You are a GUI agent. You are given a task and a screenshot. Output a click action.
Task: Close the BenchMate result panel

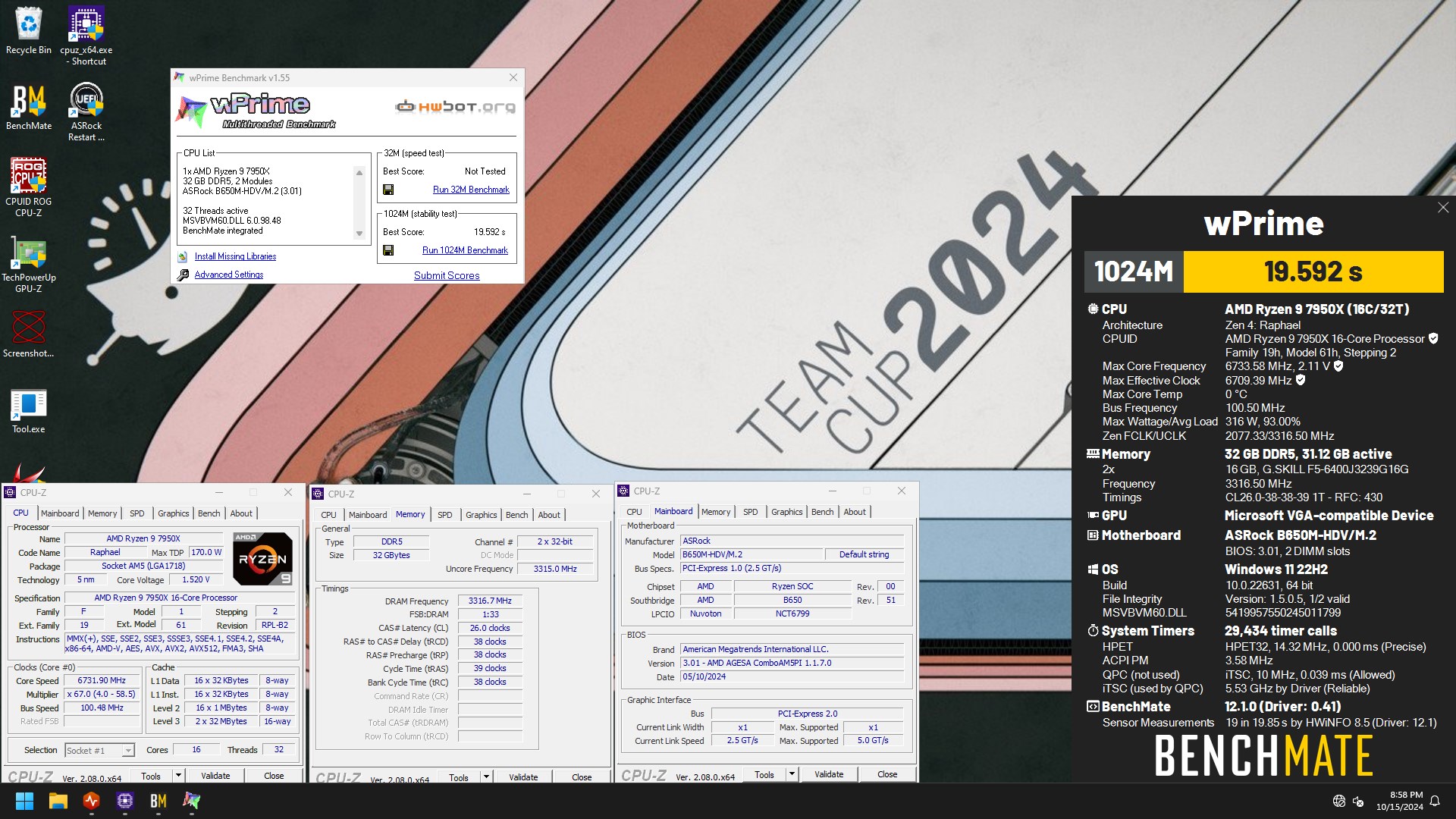[1442, 208]
